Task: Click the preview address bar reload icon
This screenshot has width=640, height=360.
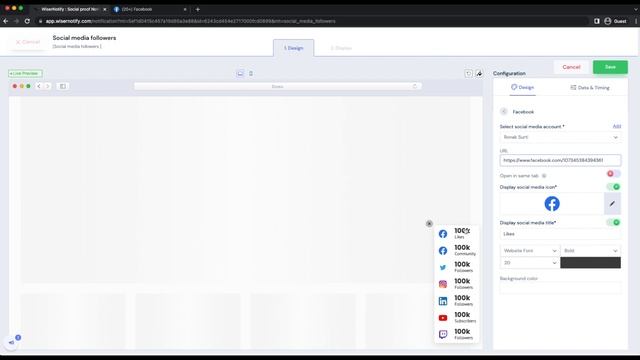Action: [415, 86]
